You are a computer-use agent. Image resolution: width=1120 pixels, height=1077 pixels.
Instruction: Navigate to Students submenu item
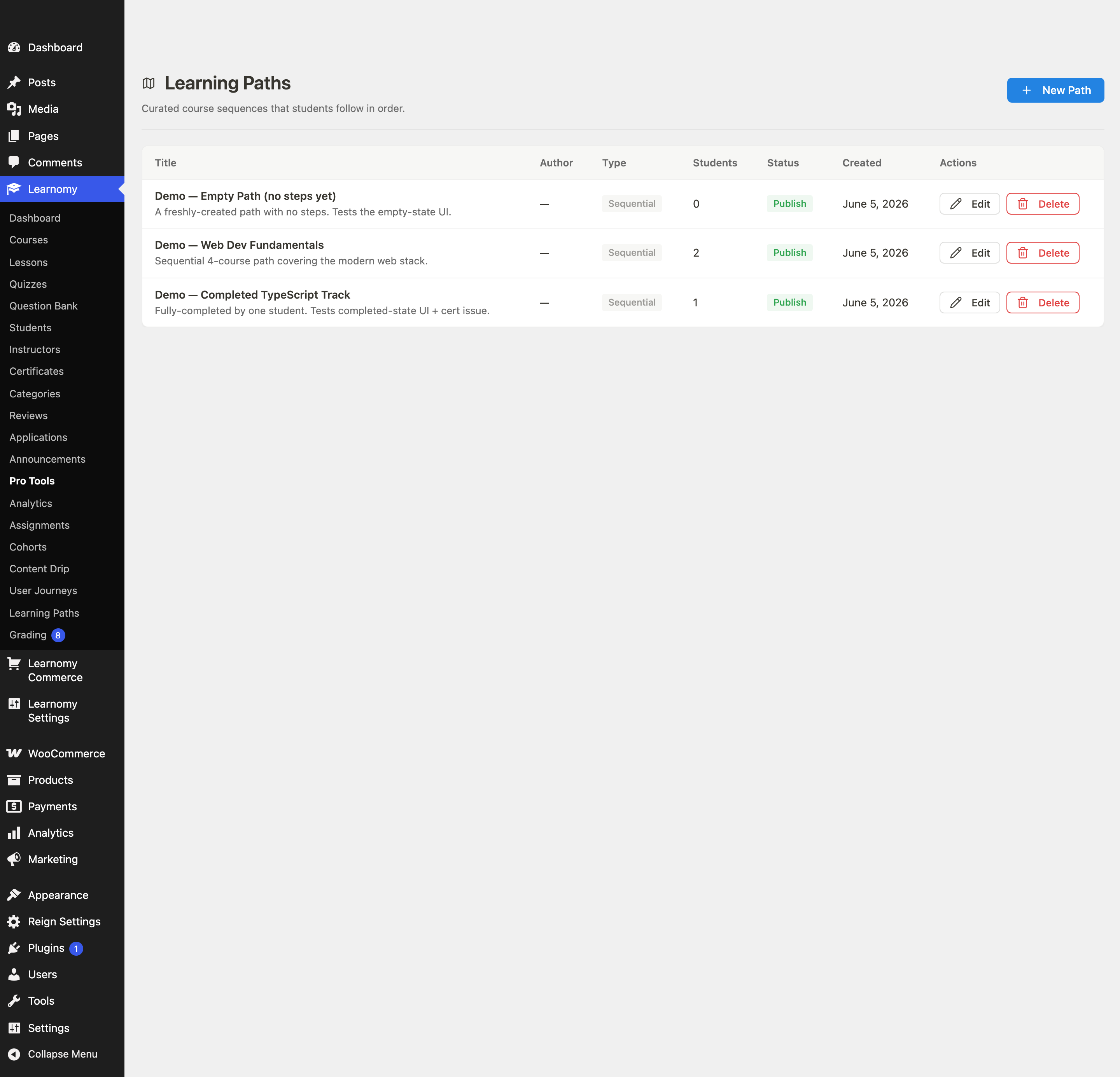coord(30,327)
